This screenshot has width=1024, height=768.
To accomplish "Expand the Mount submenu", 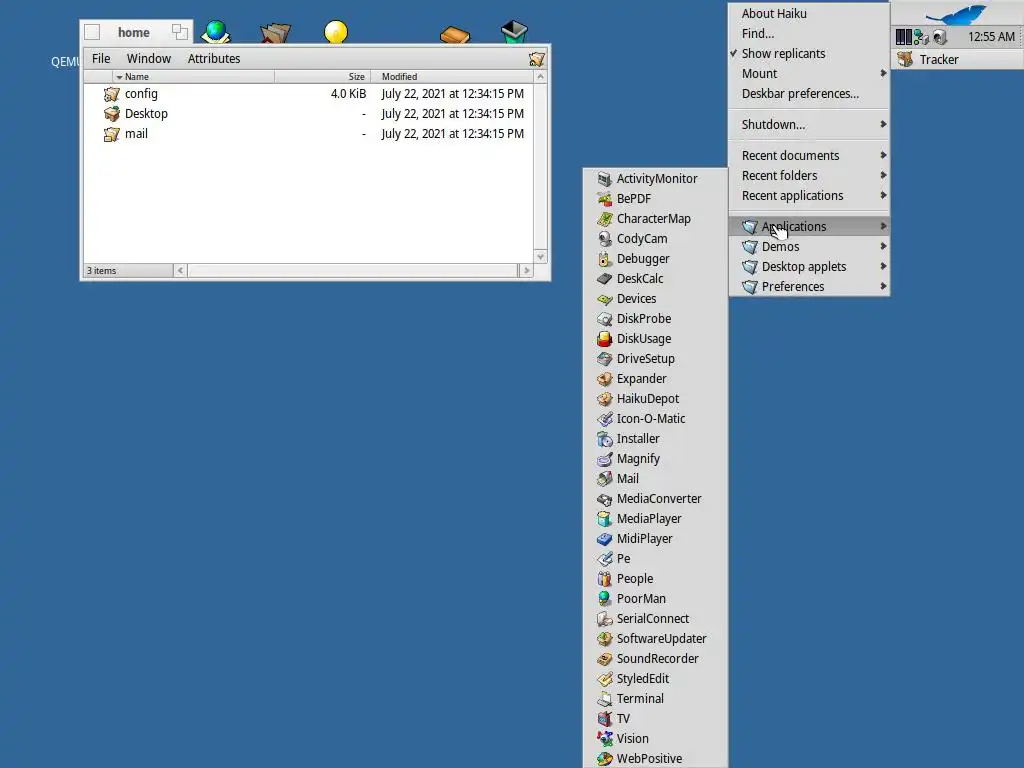I will pyautogui.click(x=808, y=74).
